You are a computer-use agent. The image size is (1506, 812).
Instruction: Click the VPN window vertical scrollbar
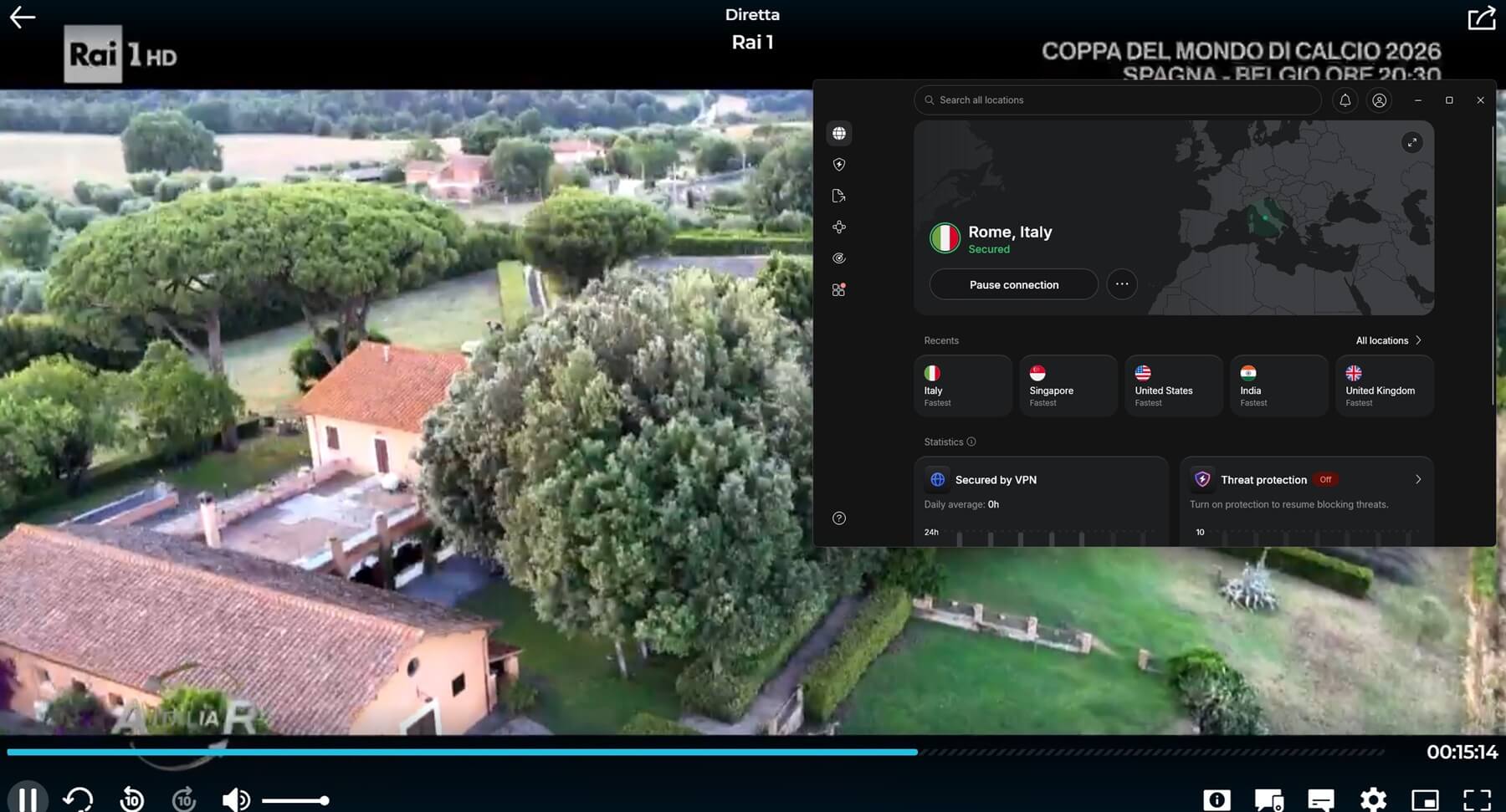(x=1493, y=268)
